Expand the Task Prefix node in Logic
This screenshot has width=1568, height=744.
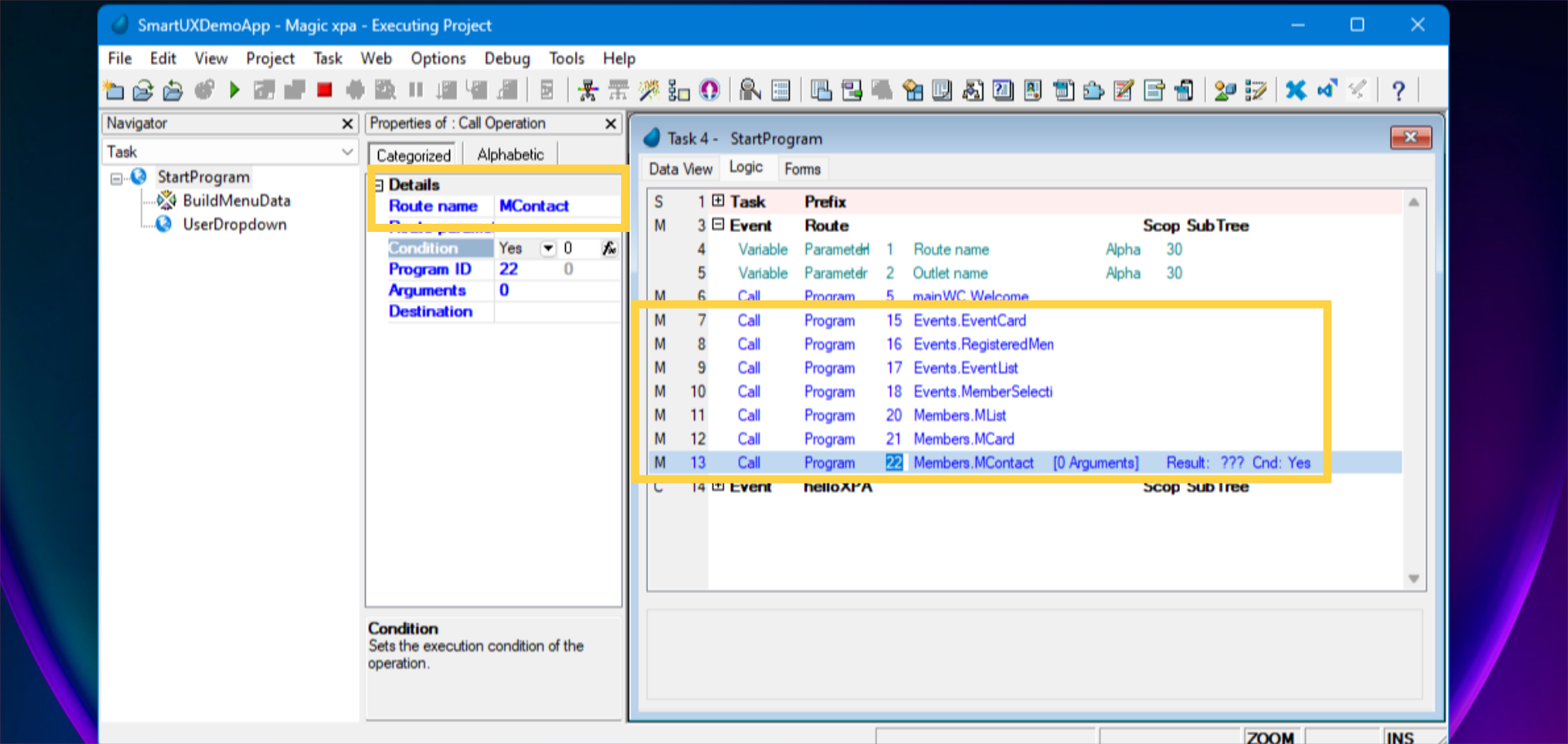pyautogui.click(x=718, y=201)
